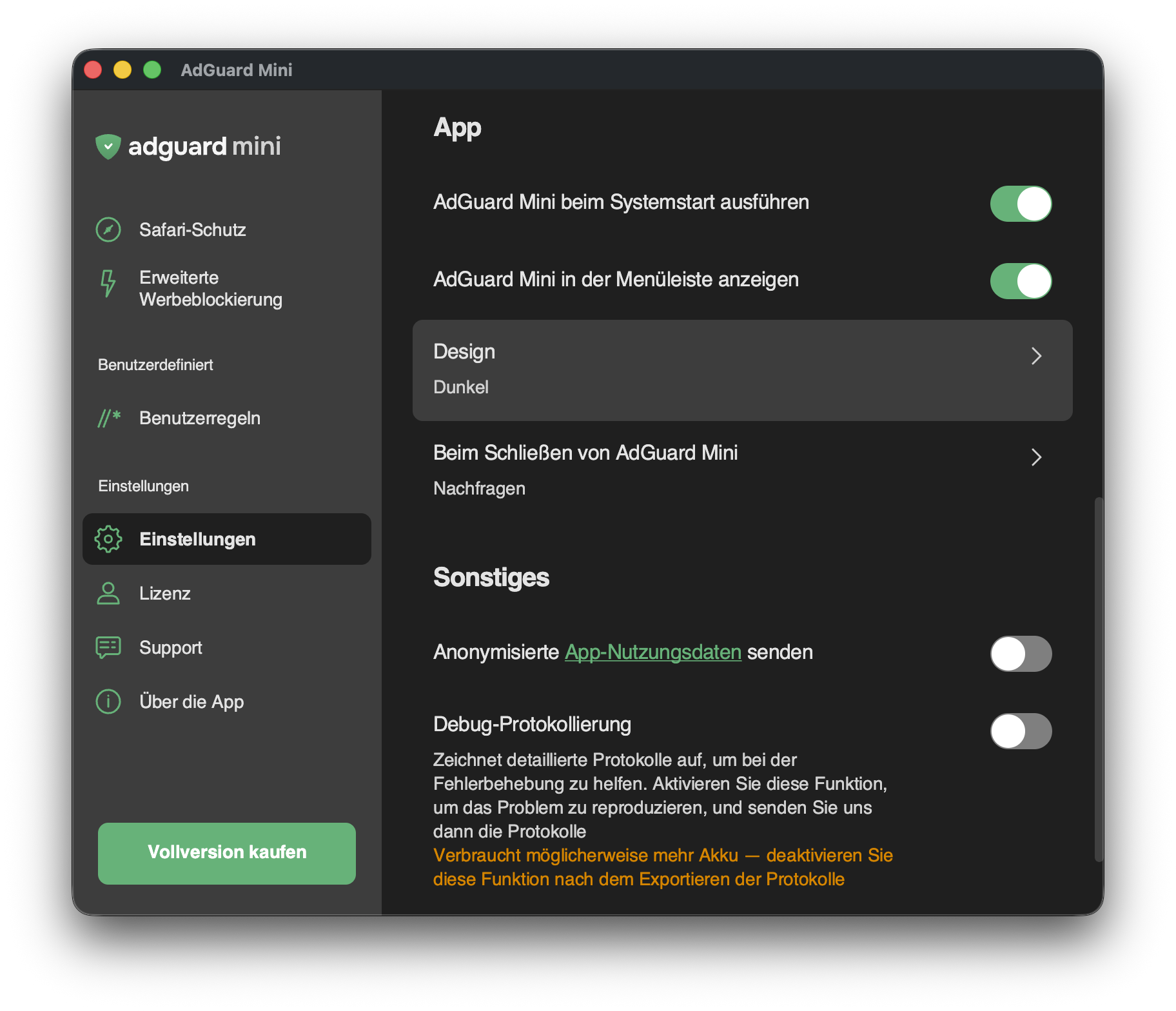The height and width of the screenshot is (1011, 1176).
Task: Click the Benutzerregeln rules icon
Action: click(x=109, y=418)
